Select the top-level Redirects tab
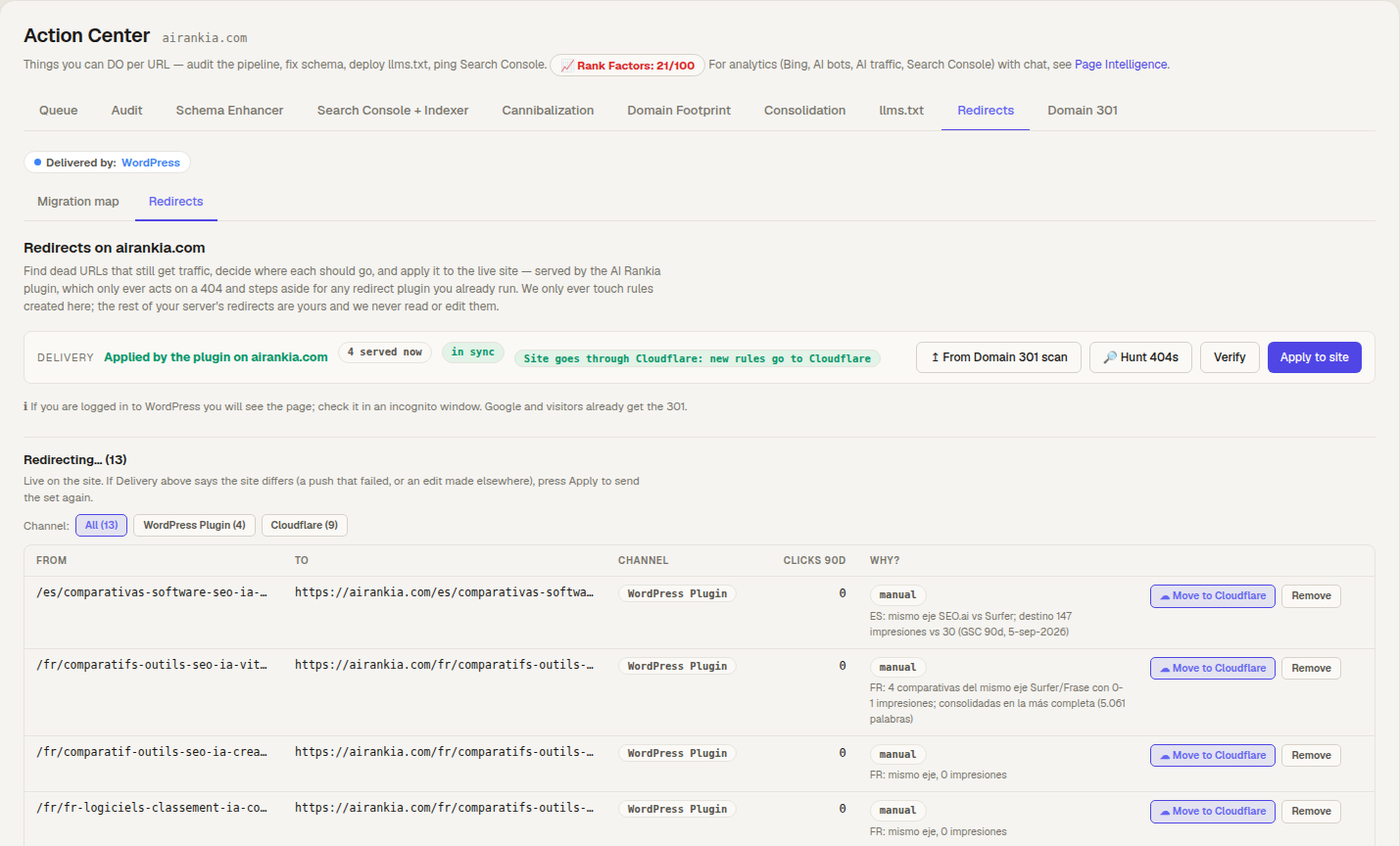 click(x=986, y=111)
